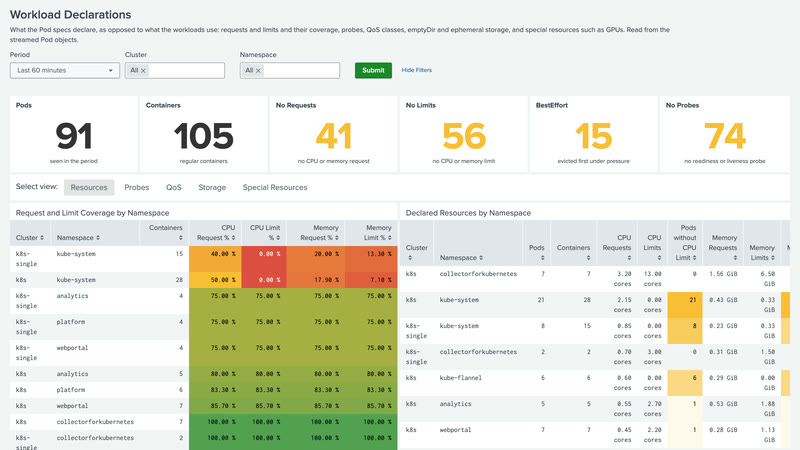Click webportal namespace in Declared Resources table
Image resolution: width=800 pixels, height=450 pixels.
click(x=456, y=430)
